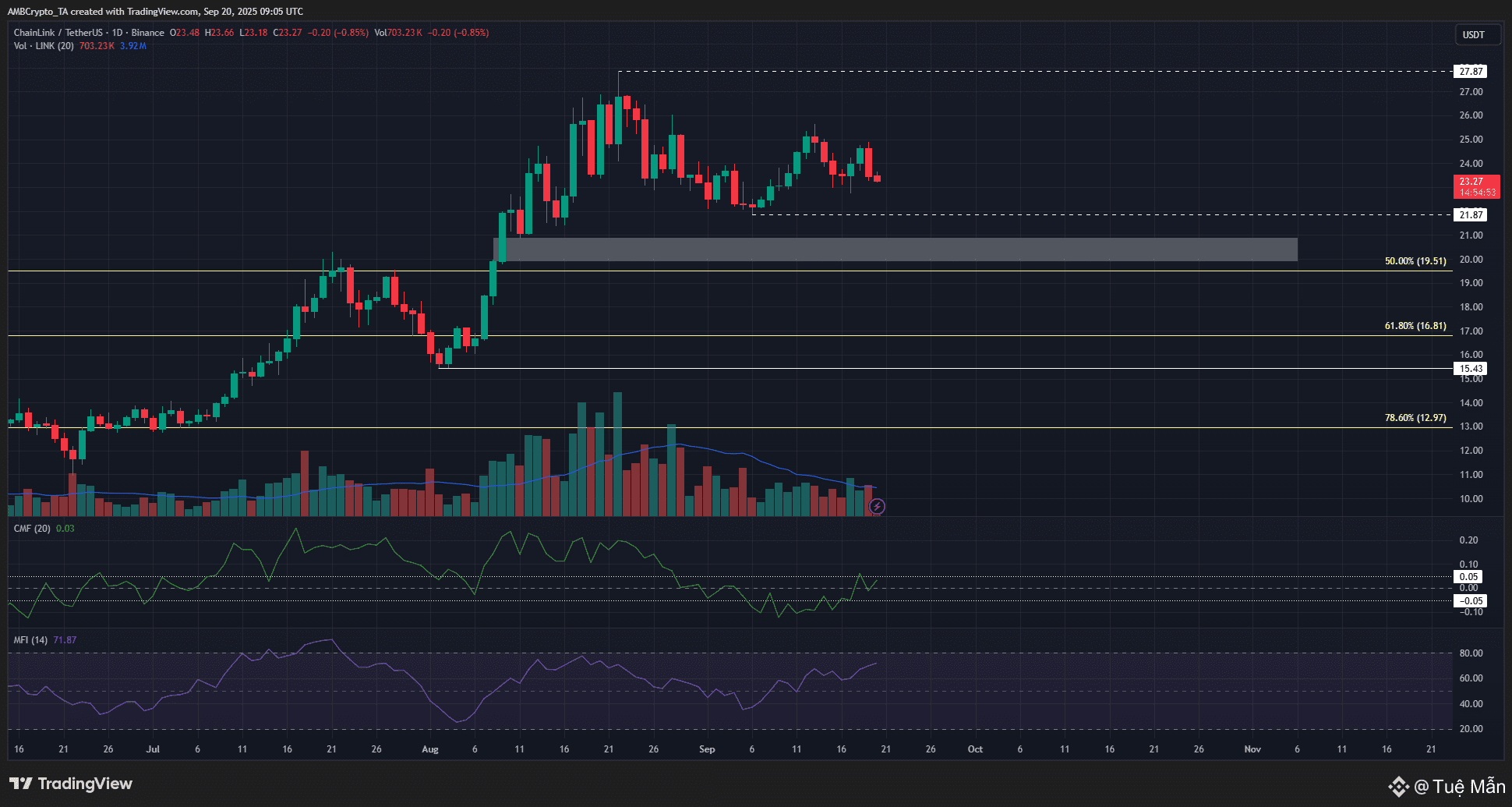Viewport: 1512px width, 807px height.
Task: Click the 21.87 support price label
Action: click(x=1471, y=215)
